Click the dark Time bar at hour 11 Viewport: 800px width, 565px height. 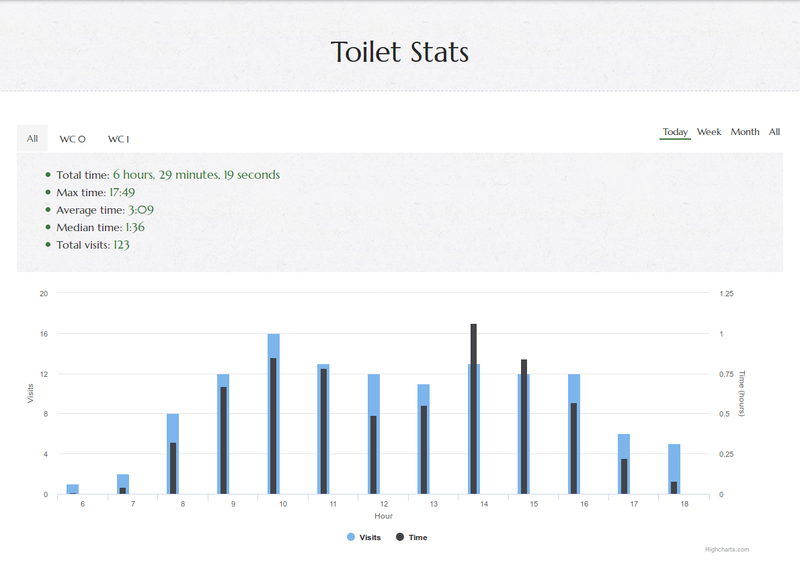[x=324, y=430]
